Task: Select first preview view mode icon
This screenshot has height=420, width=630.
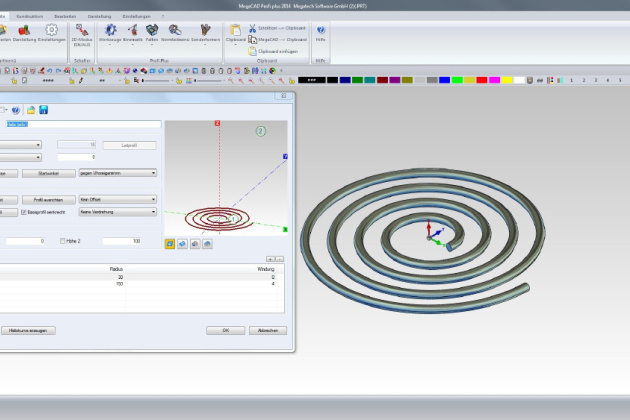Action: (x=170, y=243)
